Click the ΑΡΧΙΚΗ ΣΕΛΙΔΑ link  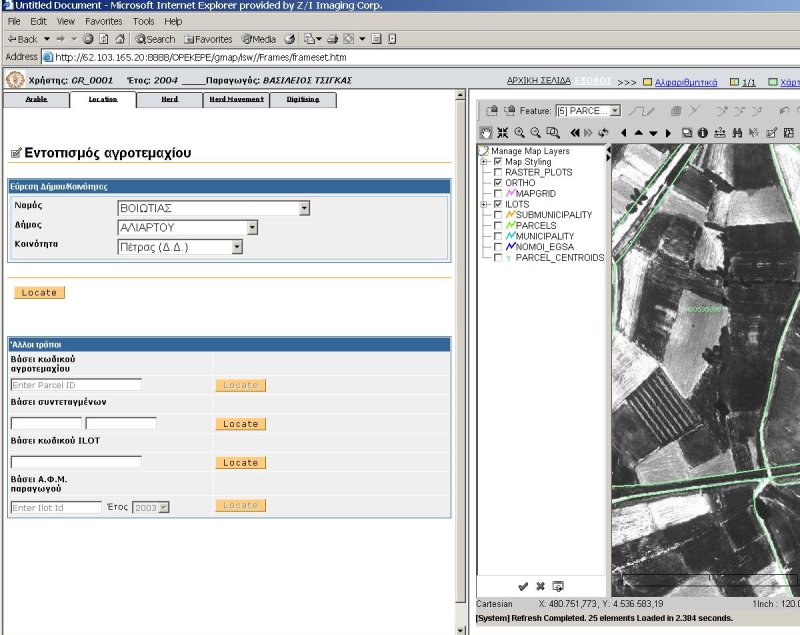(x=540, y=80)
